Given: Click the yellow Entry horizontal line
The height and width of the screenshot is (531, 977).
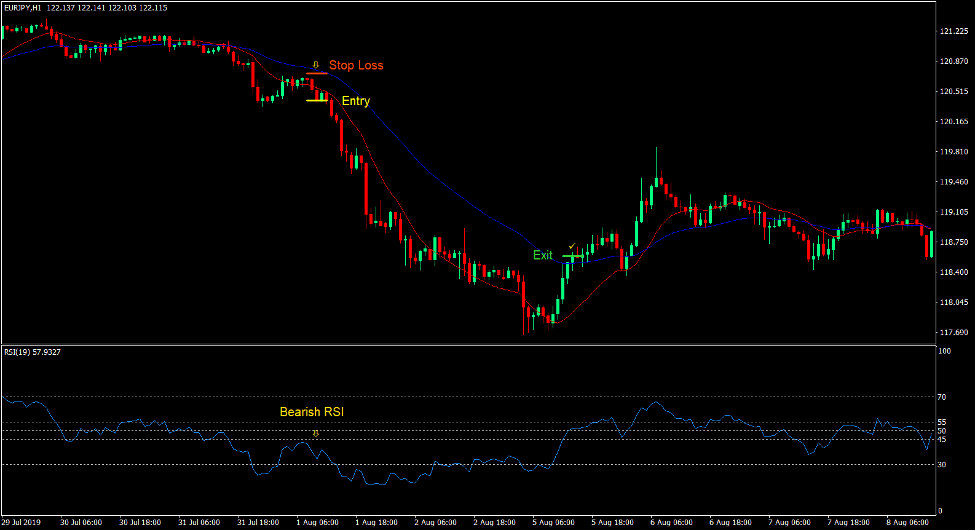Looking at the screenshot, I should click(x=317, y=100).
